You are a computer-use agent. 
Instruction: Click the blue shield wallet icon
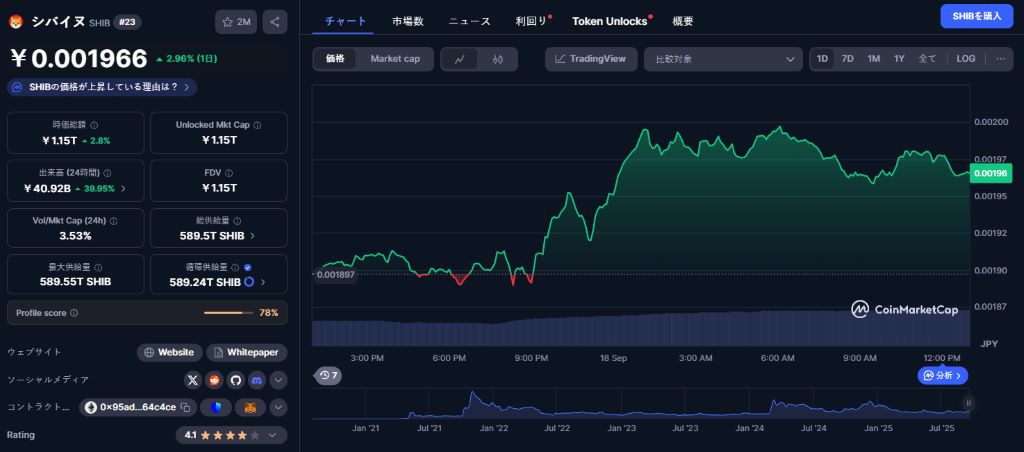[x=216, y=408]
